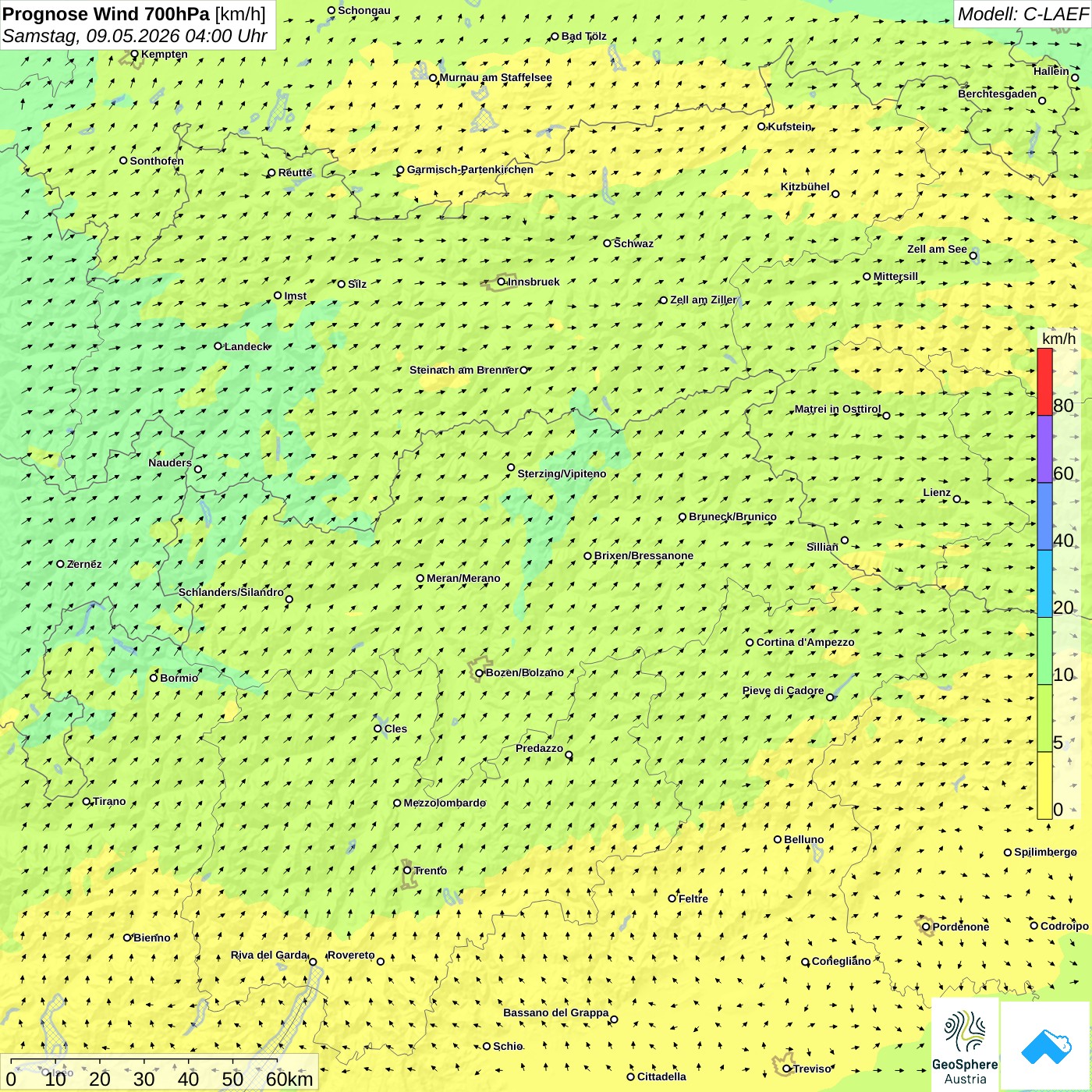Click the yellow 0 km/h legend swatch
The width and height of the screenshot is (1092, 1092).
[x=1044, y=785]
